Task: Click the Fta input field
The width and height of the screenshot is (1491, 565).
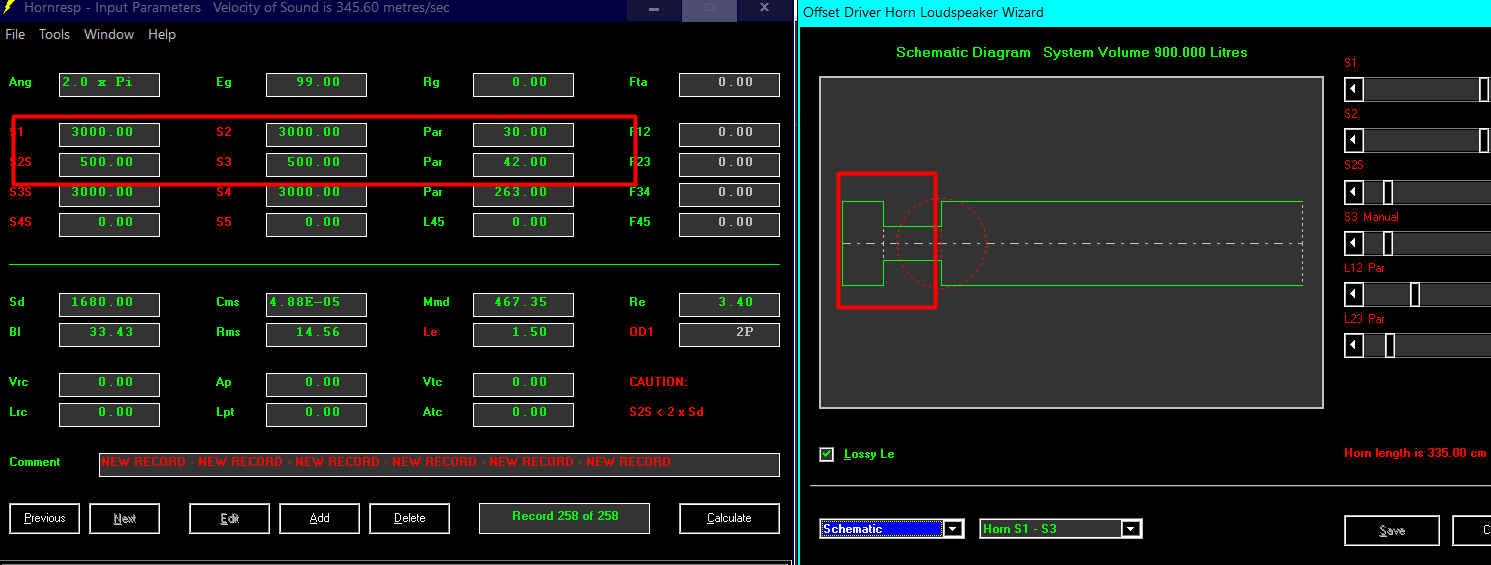Action: (729, 84)
